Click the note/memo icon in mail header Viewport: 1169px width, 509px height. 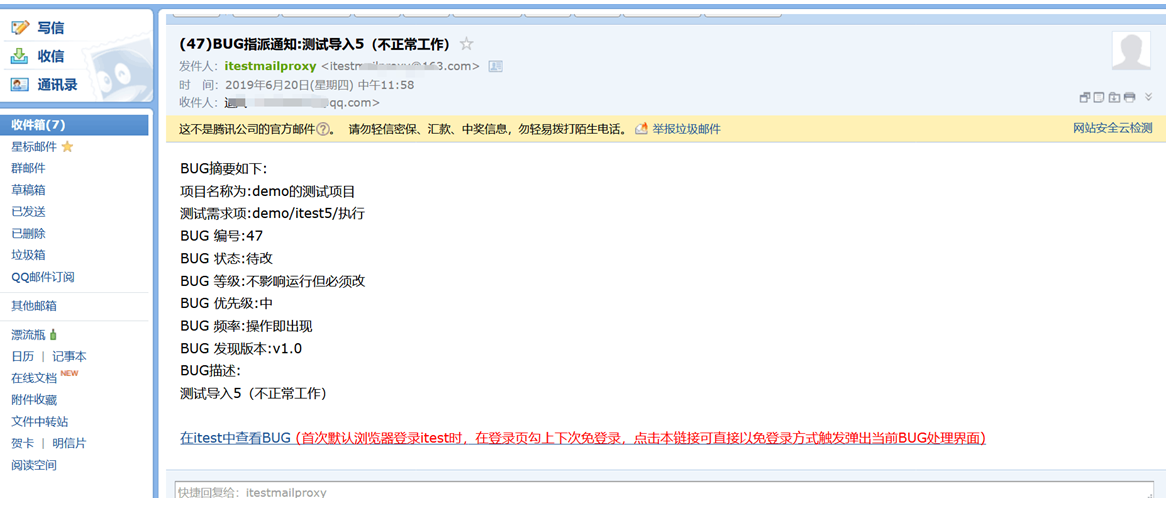coord(1100,97)
